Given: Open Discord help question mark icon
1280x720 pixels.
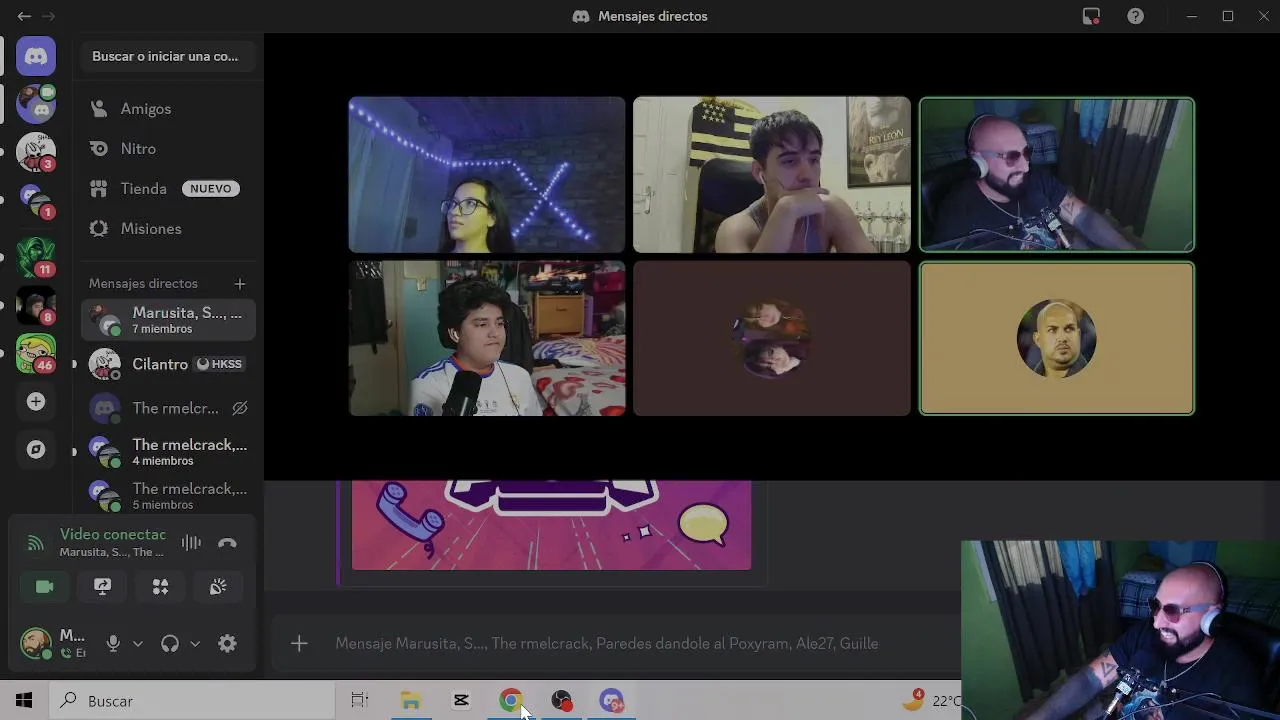Looking at the screenshot, I should pos(1135,16).
